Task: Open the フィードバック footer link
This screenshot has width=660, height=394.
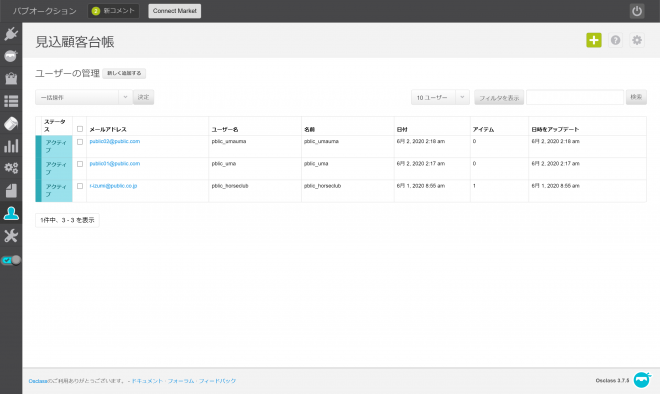Action: [x=217, y=381]
